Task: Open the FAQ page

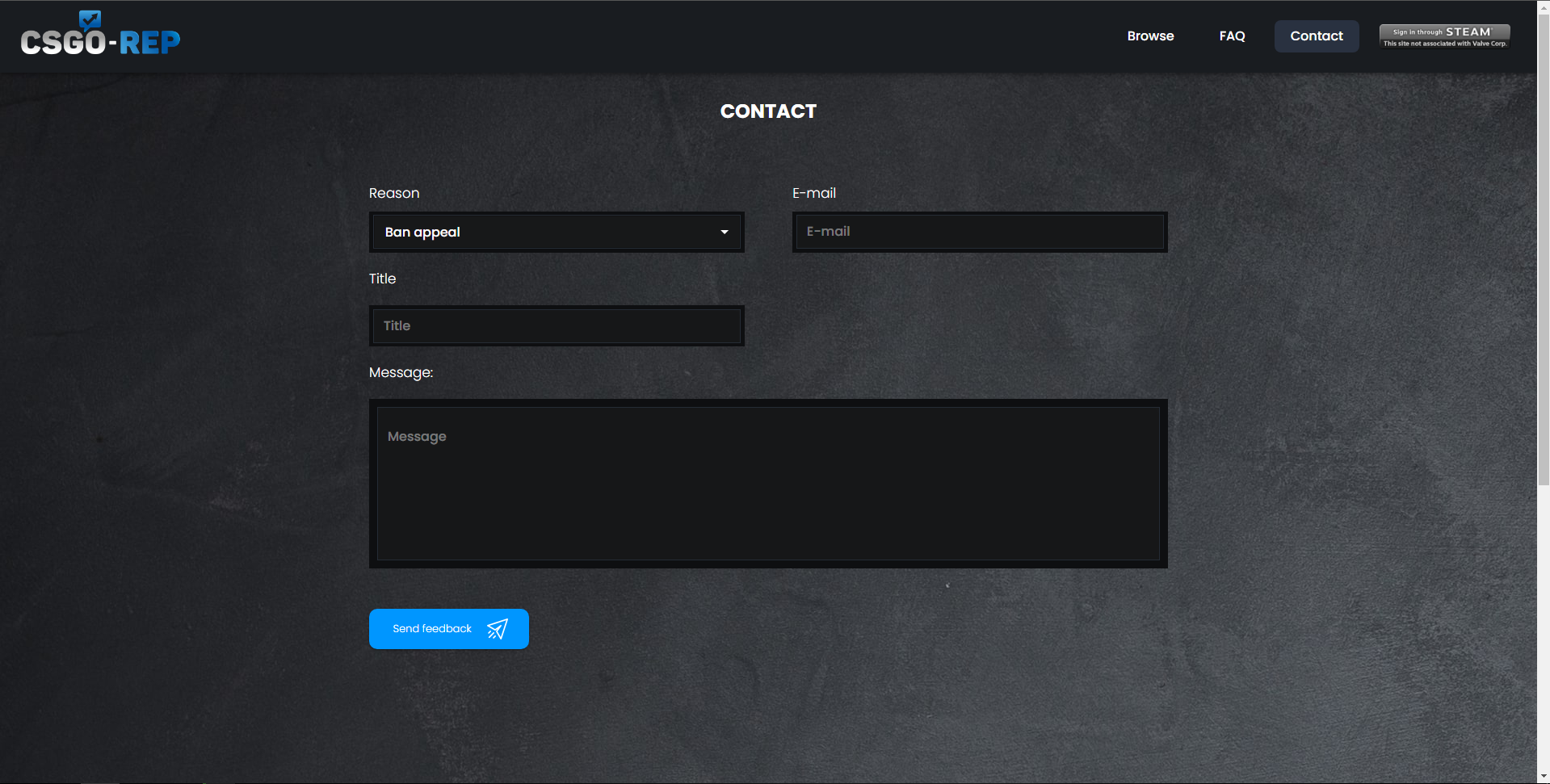Action: coord(1232,36)
